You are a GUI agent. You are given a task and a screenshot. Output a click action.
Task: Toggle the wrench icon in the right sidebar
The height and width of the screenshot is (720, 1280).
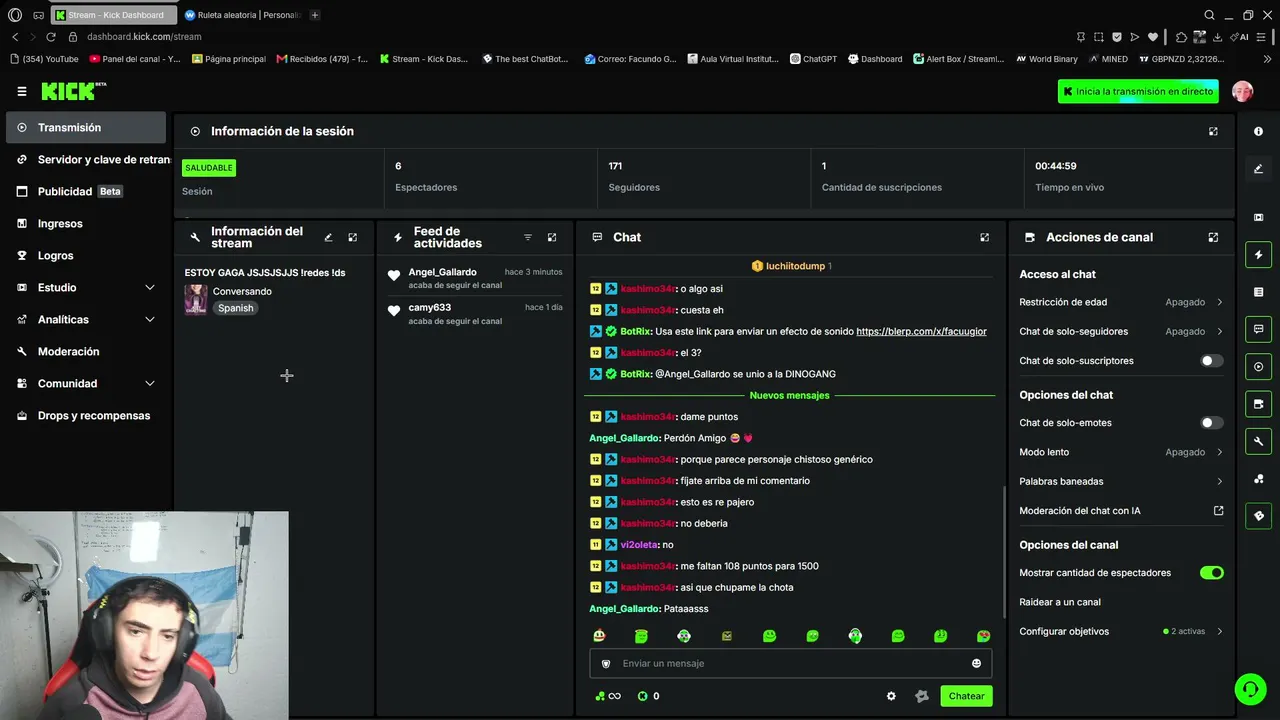(x=1258, y=441)
